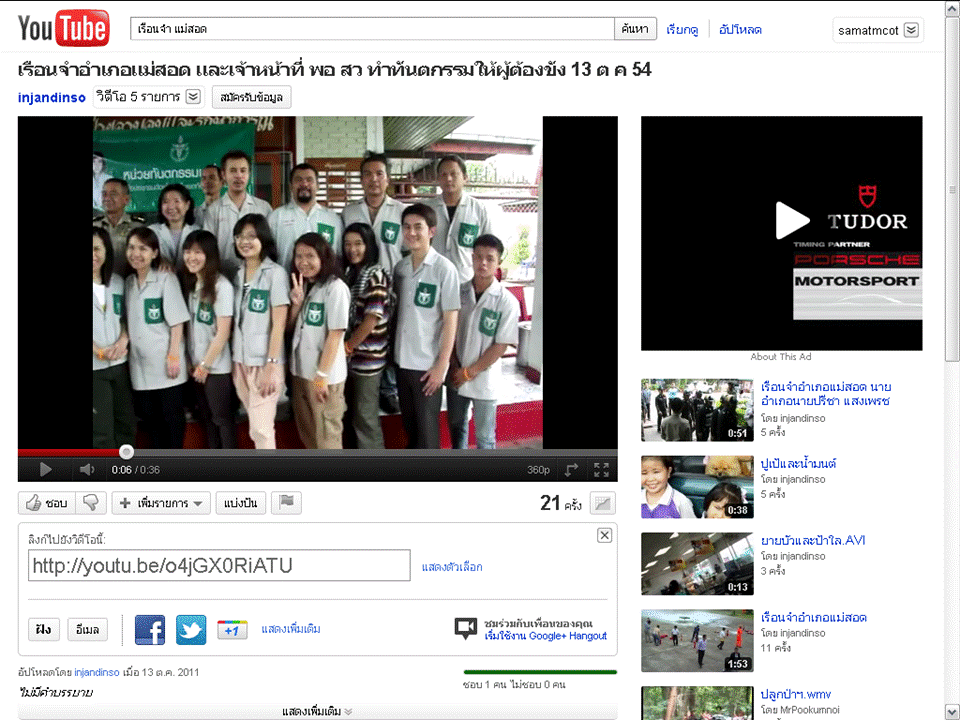Share the video on Twitter
Image resolution: width=960 pixels, height=720 pixels.
coord(191,629)
